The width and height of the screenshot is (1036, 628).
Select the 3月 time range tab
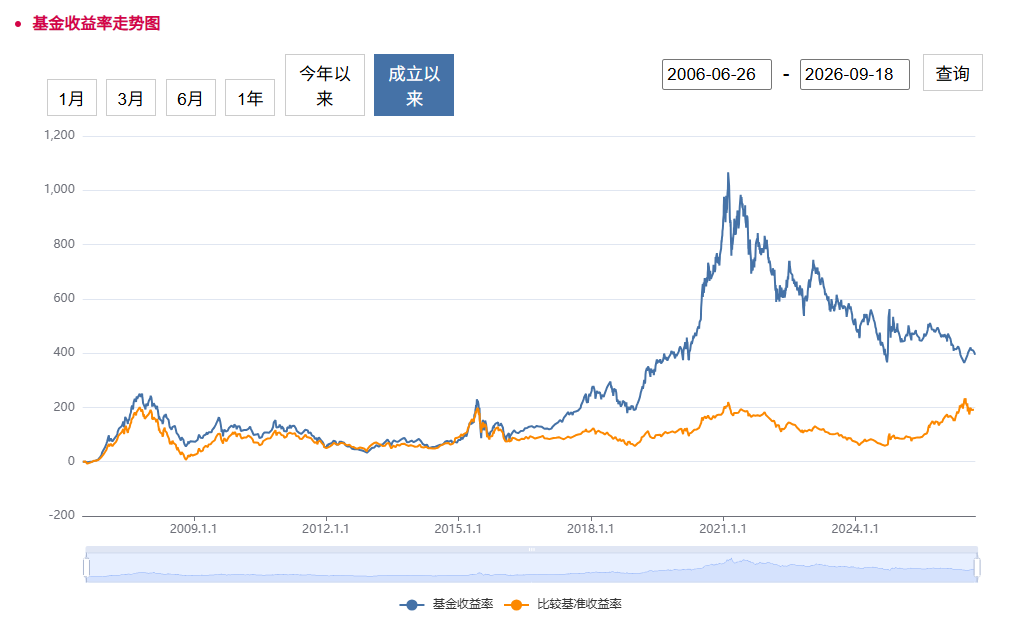[131, 98]
